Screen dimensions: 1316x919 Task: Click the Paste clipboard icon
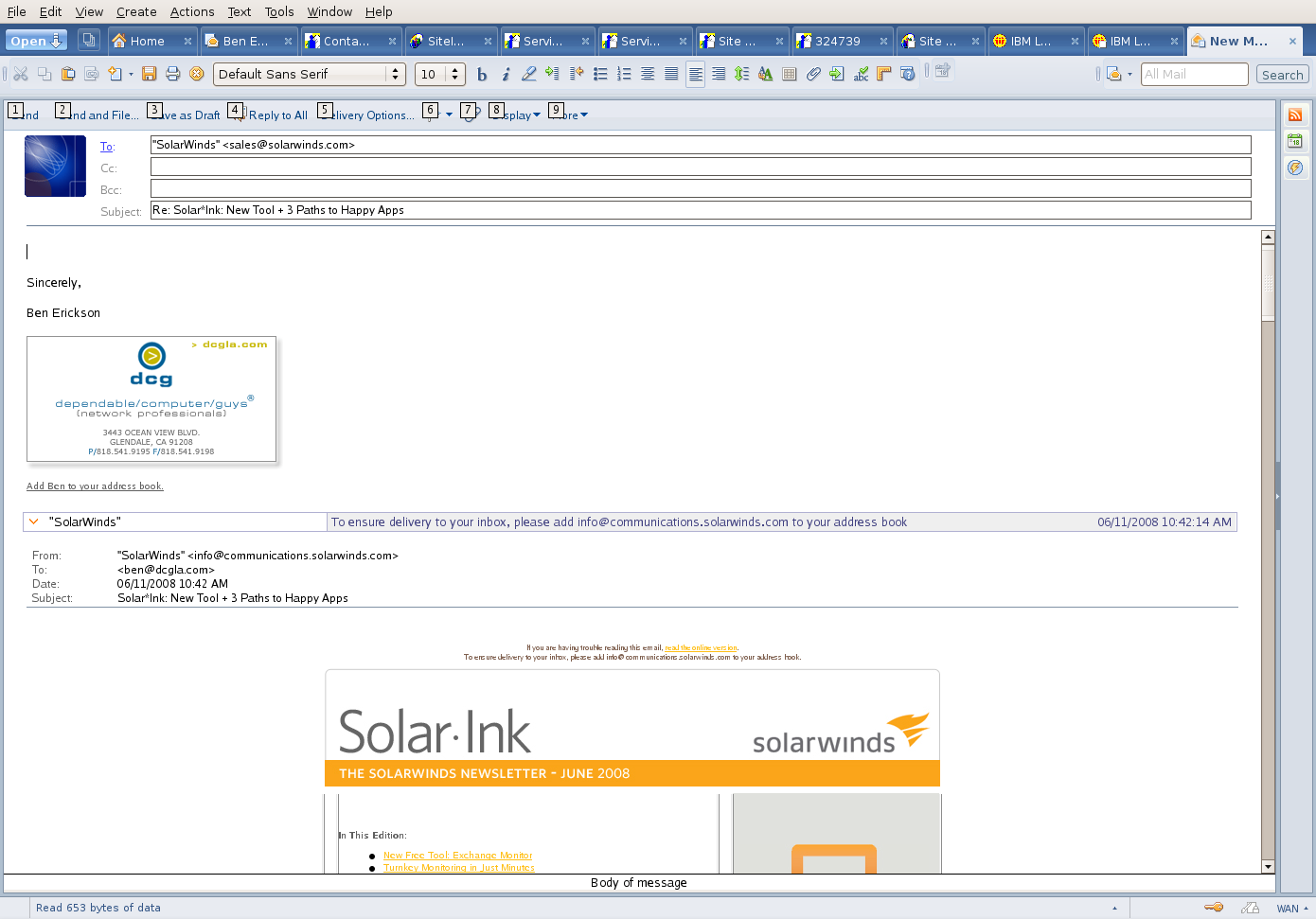point(68,74)
